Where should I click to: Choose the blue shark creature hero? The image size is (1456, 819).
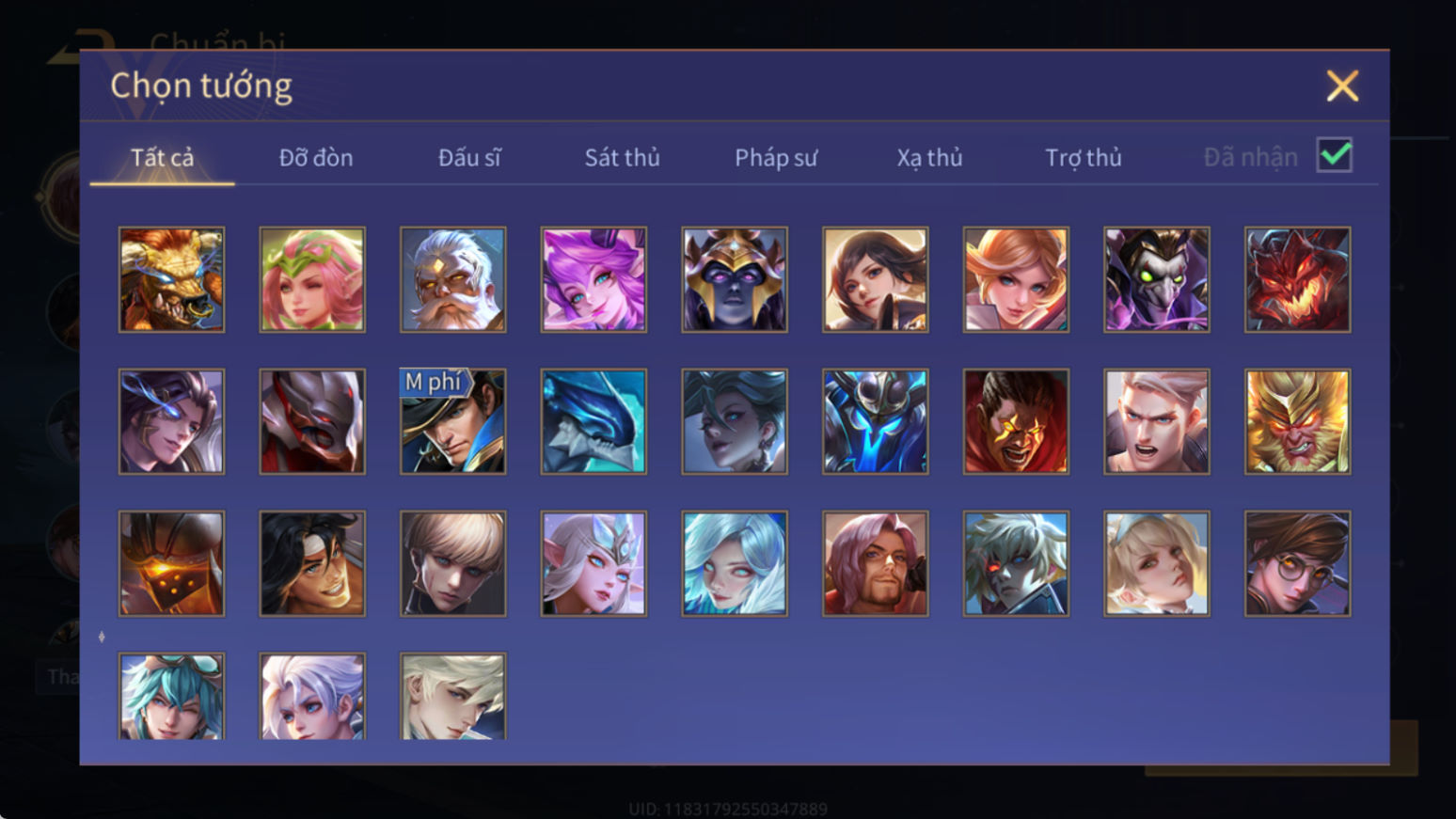tap(593, 421)
